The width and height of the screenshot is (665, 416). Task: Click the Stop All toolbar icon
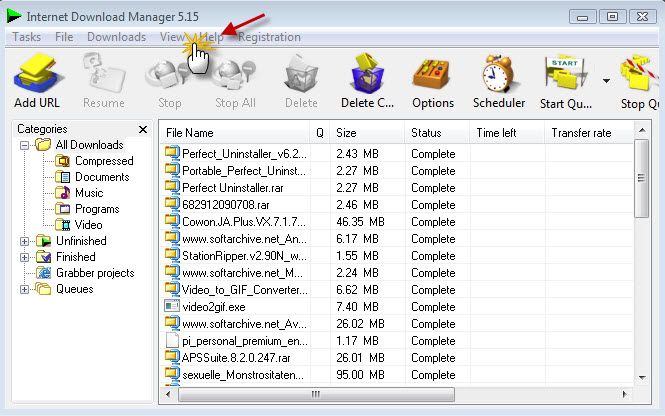tap(235, 73)
